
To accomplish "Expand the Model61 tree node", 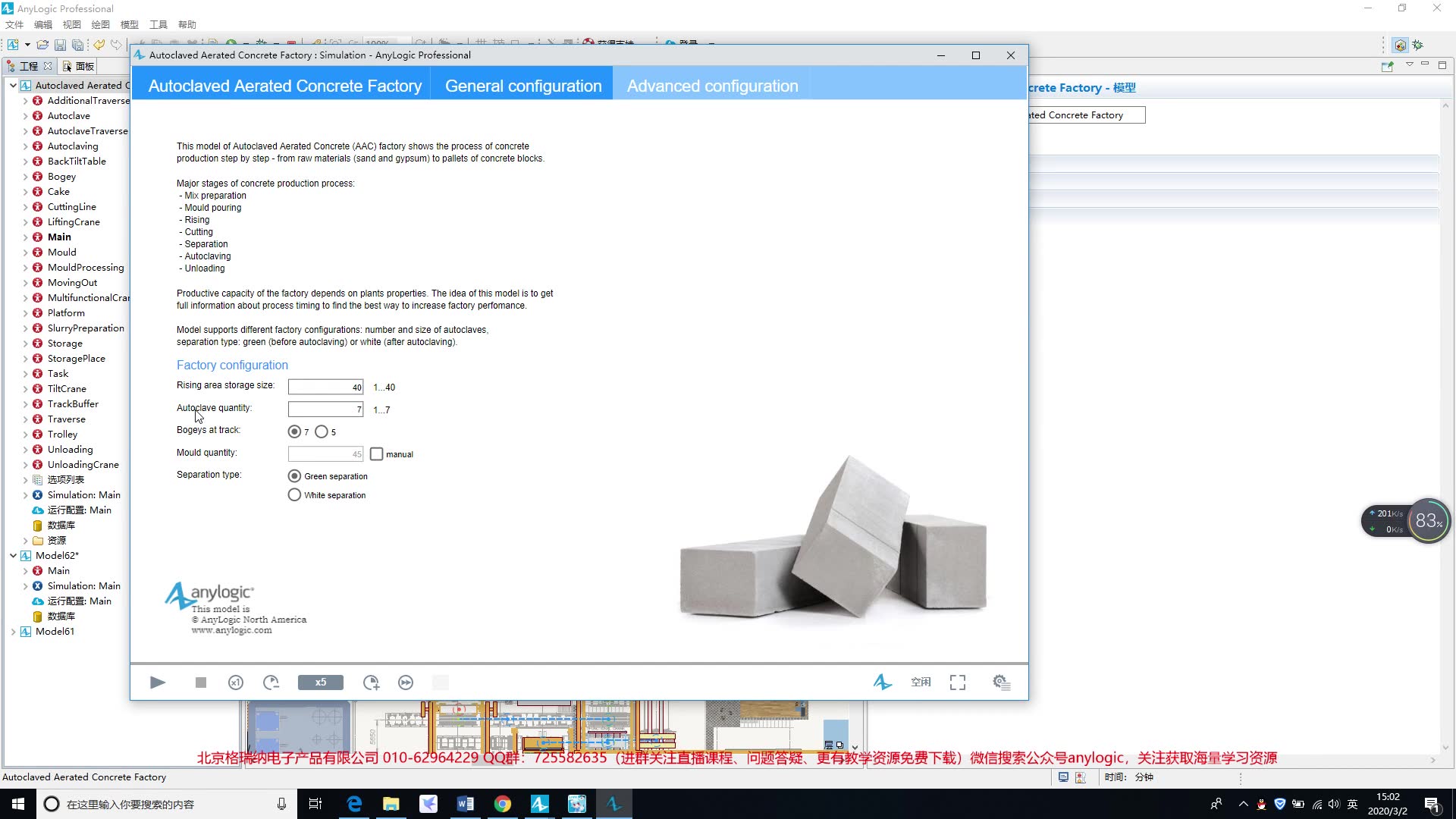I will (x=13, y=632).
